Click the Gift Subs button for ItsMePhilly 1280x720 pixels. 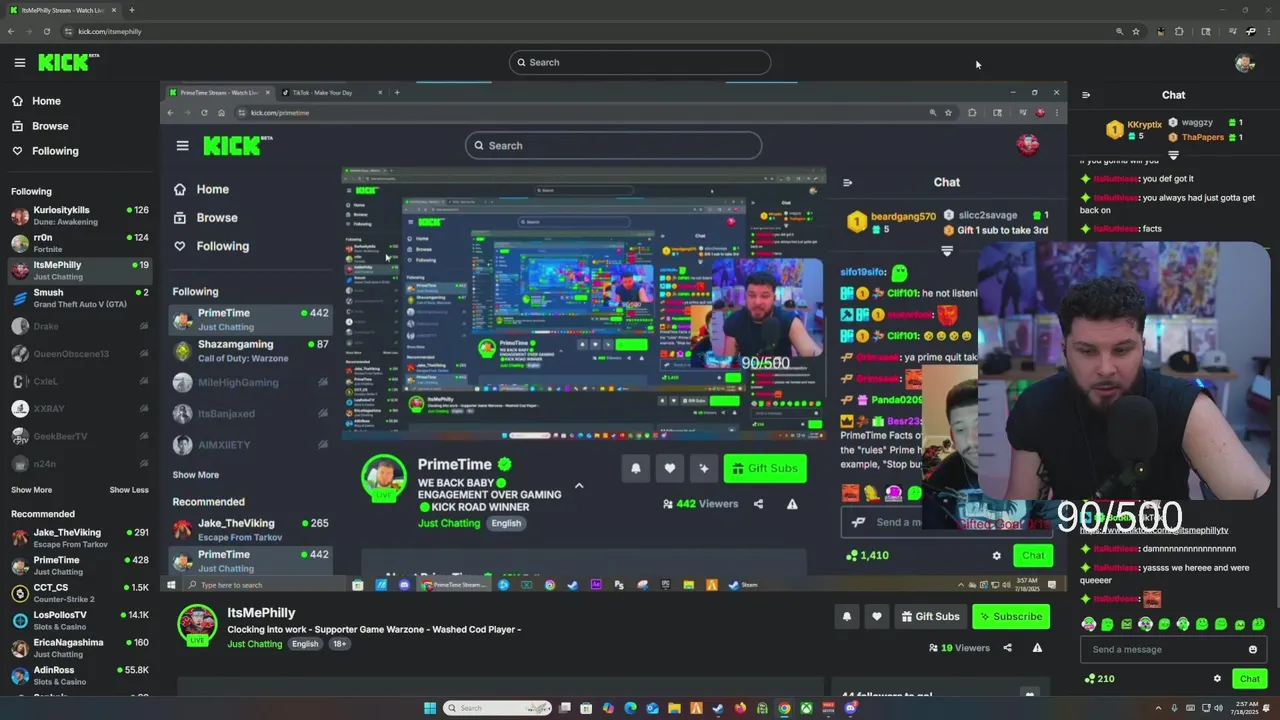click(x=930, y=616)
